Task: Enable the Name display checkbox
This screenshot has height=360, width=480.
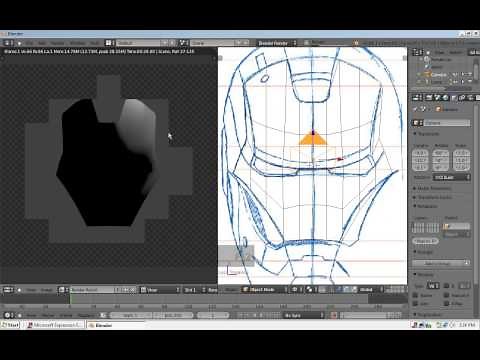Action: coord(416,295)
